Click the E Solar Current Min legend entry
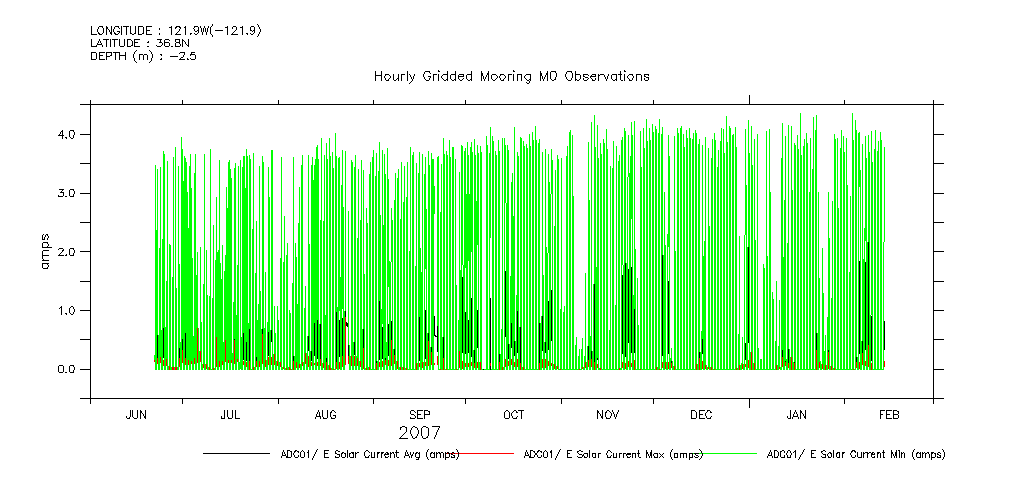 tap(855, 454)
